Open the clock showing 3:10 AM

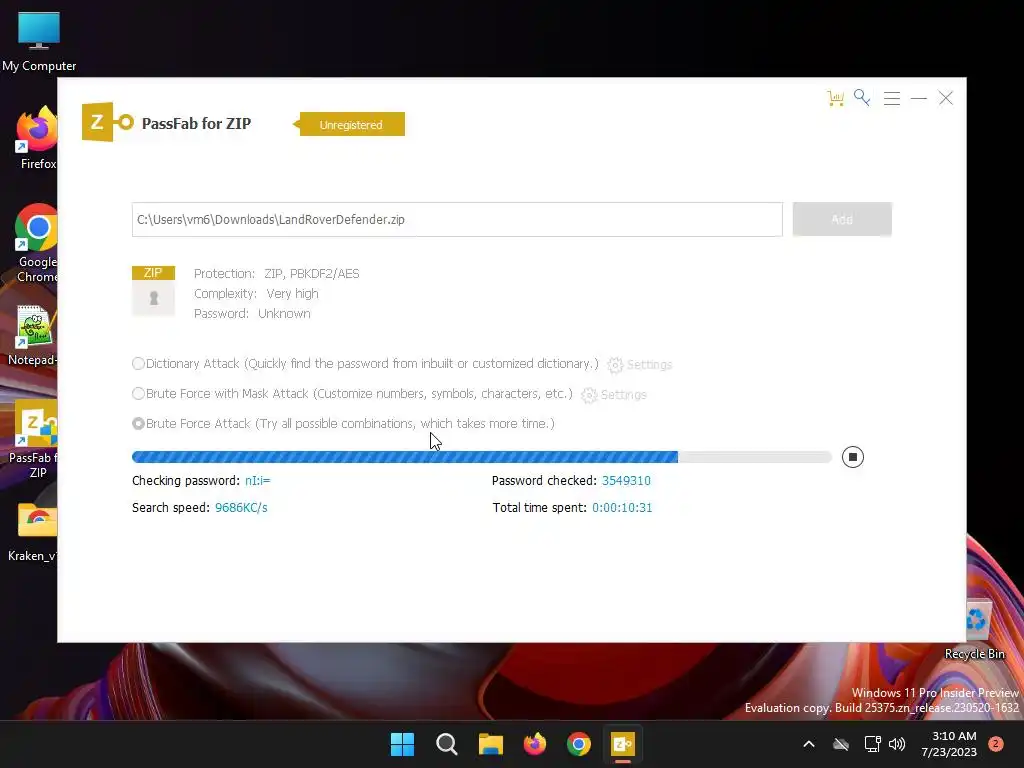click(948, 744)
